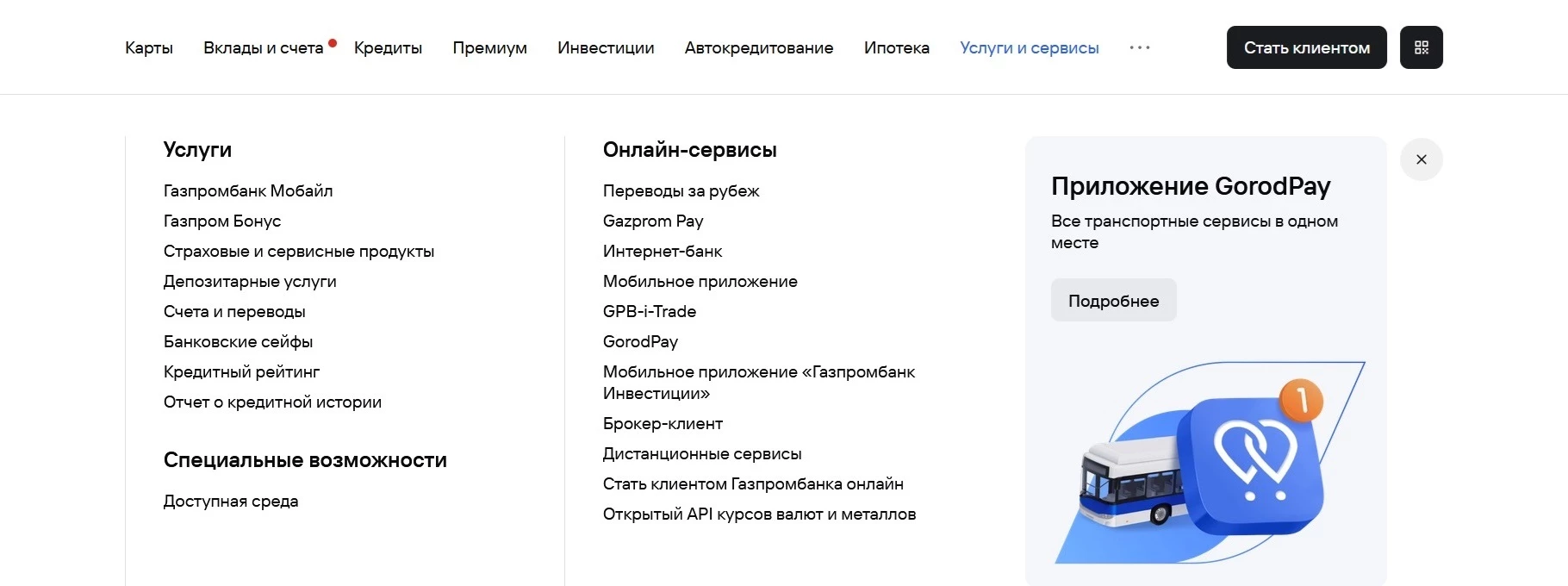Open Переводы за рубеж online service
Viewport: 1568px width, 586px height.
click(681, 190)
